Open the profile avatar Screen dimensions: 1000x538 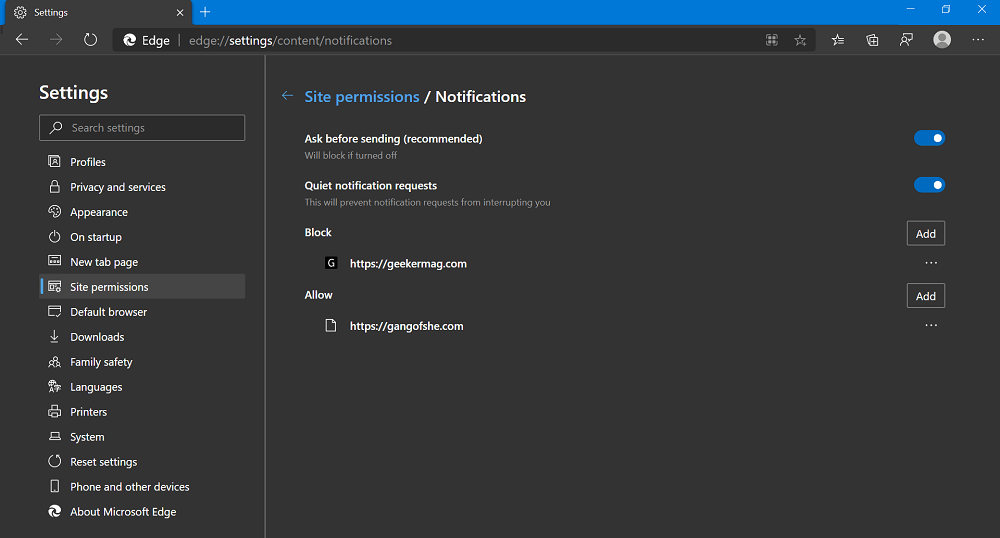coord(942,40)
